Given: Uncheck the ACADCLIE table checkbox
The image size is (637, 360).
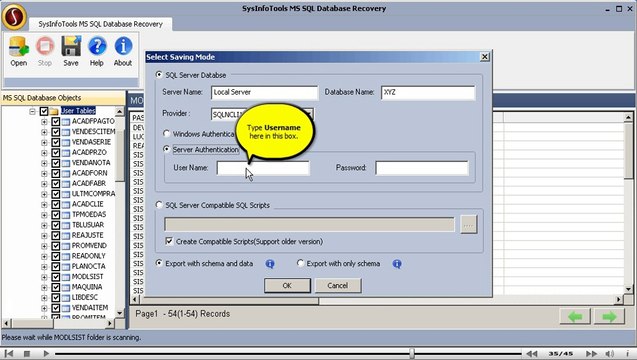Looking at the screenshot, I should [x=56, y=204].
